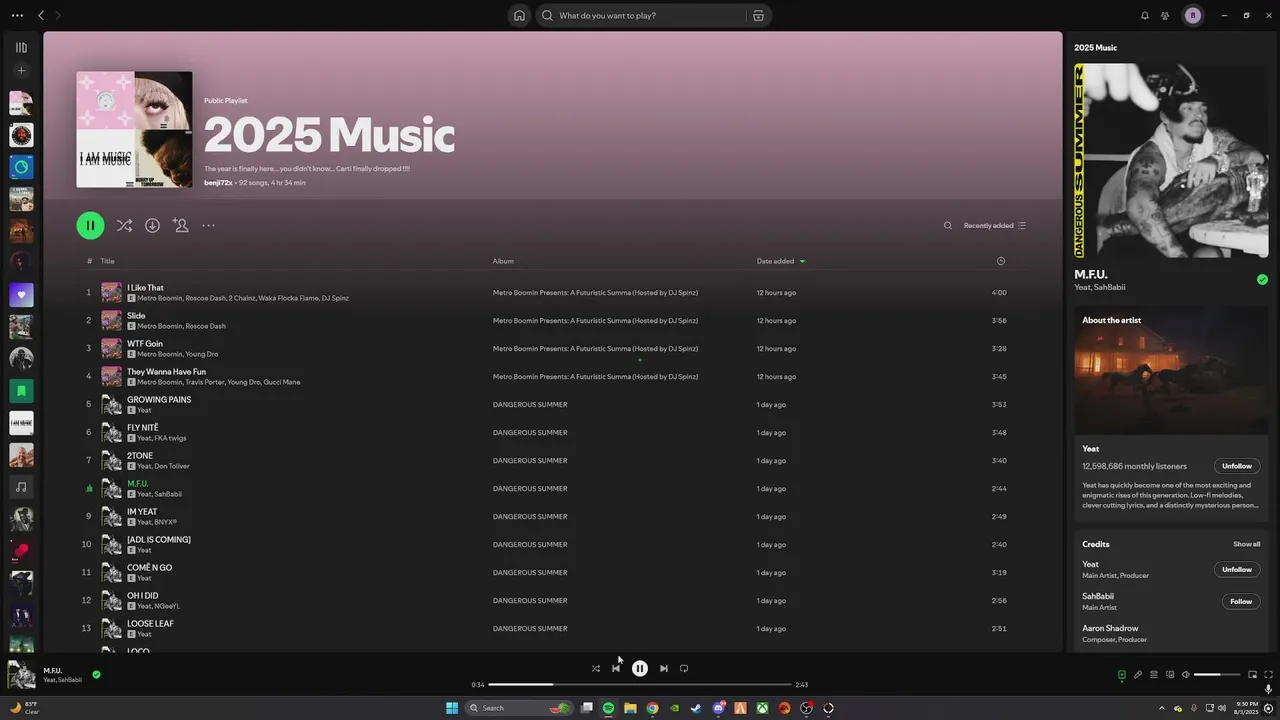The width and height of the screenshot is (1280, 720).
Task: Mute with the volume speaker icon
Action: point(1186,674)
